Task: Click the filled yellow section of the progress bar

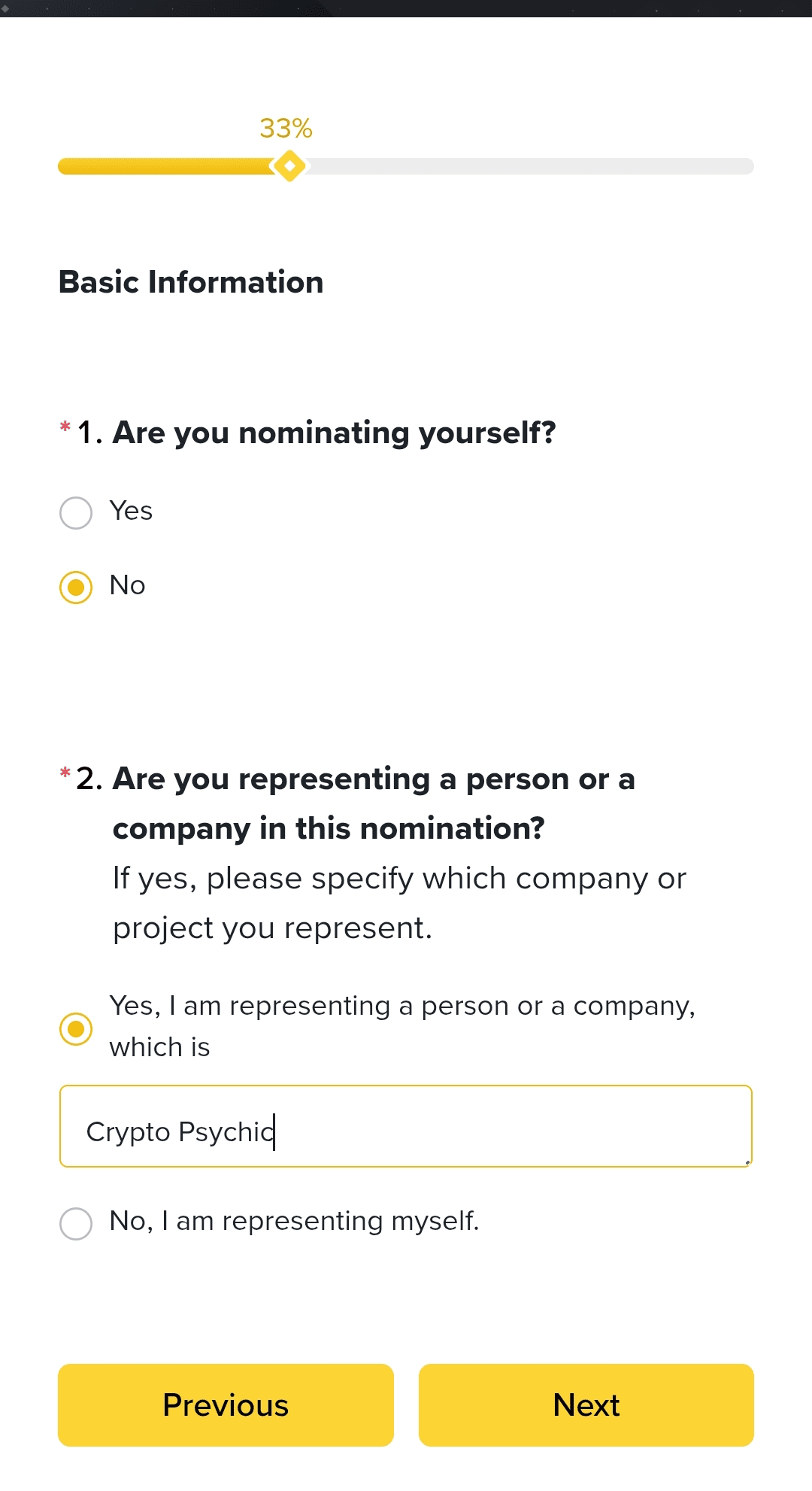Action: click(x=165, y=166)
